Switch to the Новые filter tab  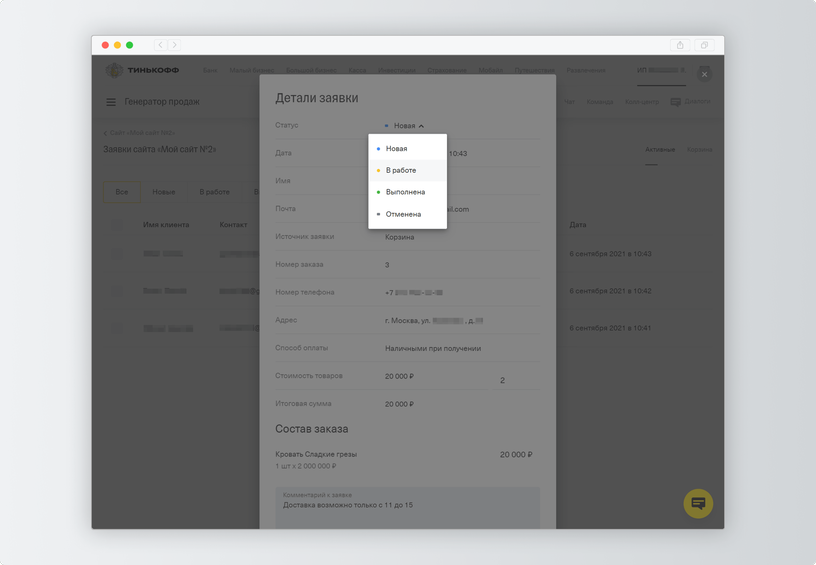pyautogui.click(x=164, y=192)
